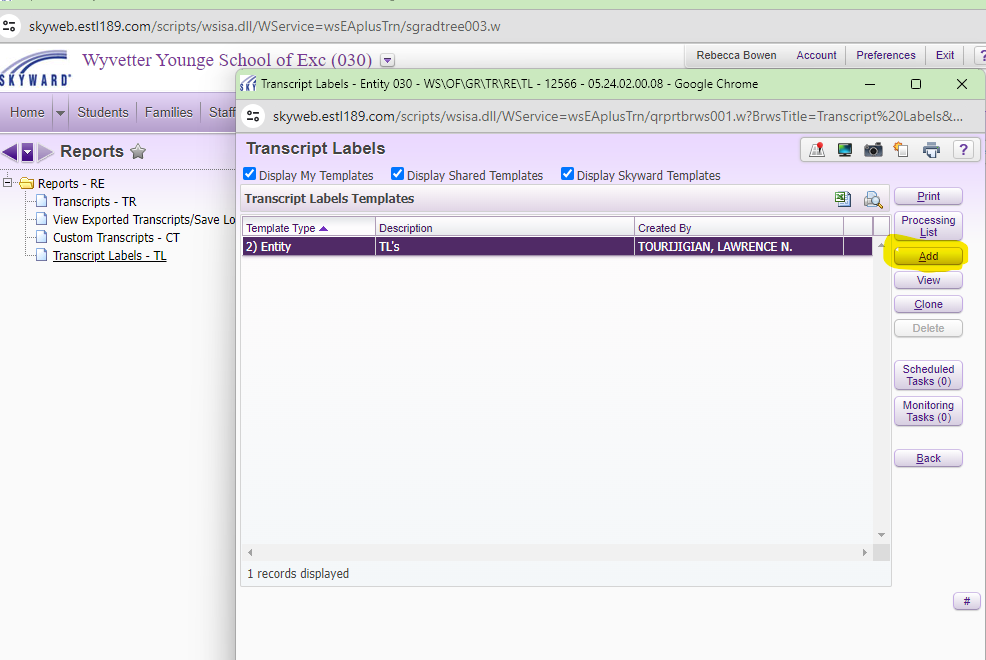986x660 pixels.
Task: Click the Clone button
Action: tap(928, 304)
